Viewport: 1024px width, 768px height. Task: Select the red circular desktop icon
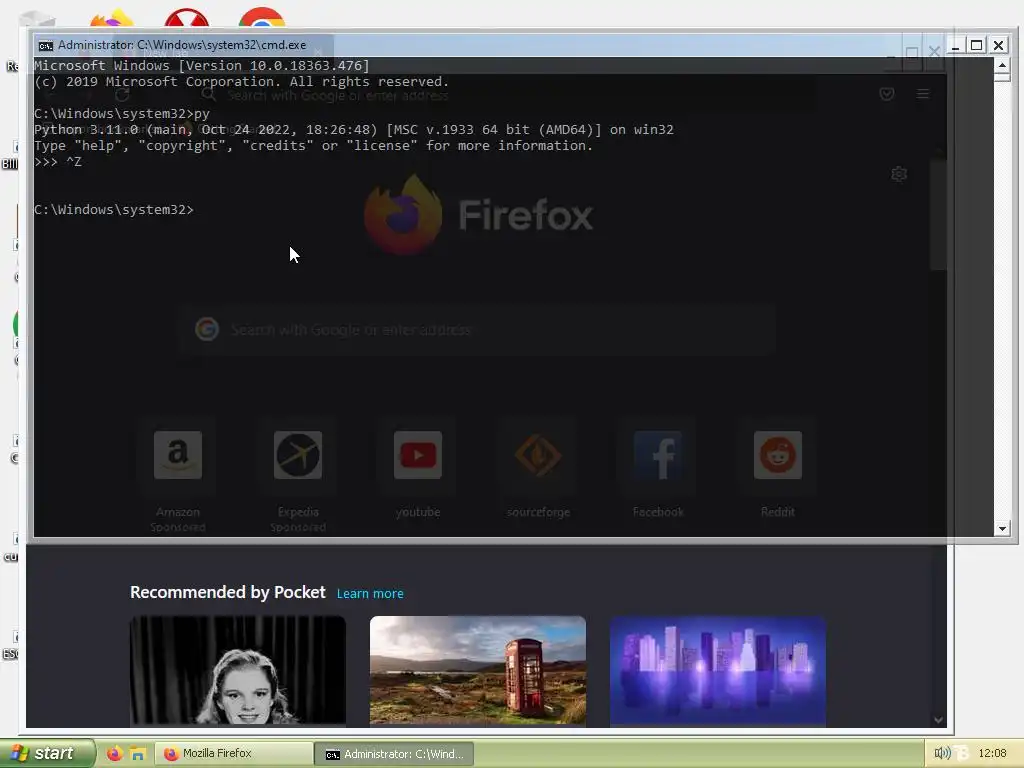pos(187,18)
